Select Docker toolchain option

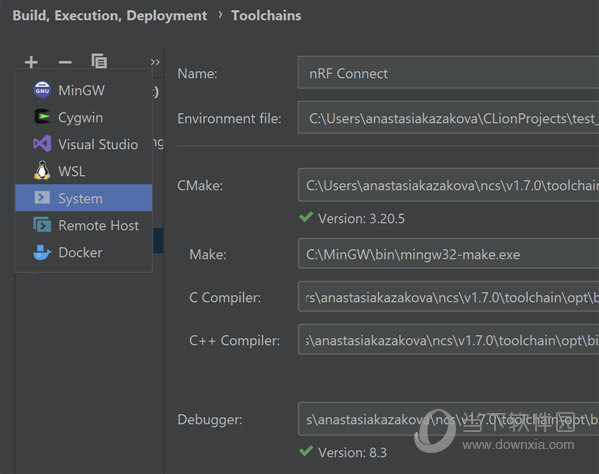[x=84, y=252]
